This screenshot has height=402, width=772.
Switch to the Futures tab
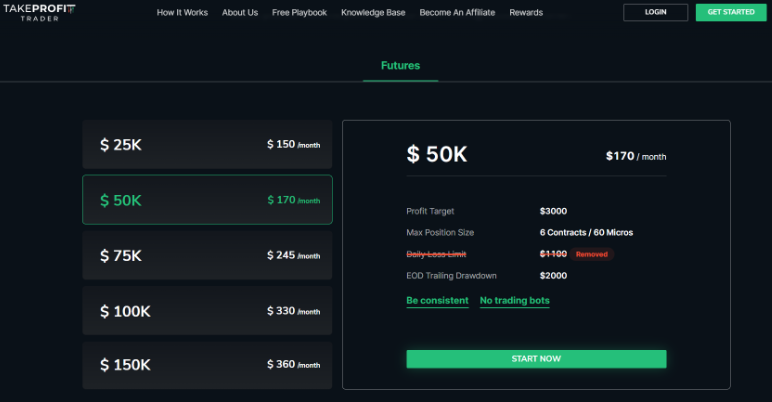(400, 66)
